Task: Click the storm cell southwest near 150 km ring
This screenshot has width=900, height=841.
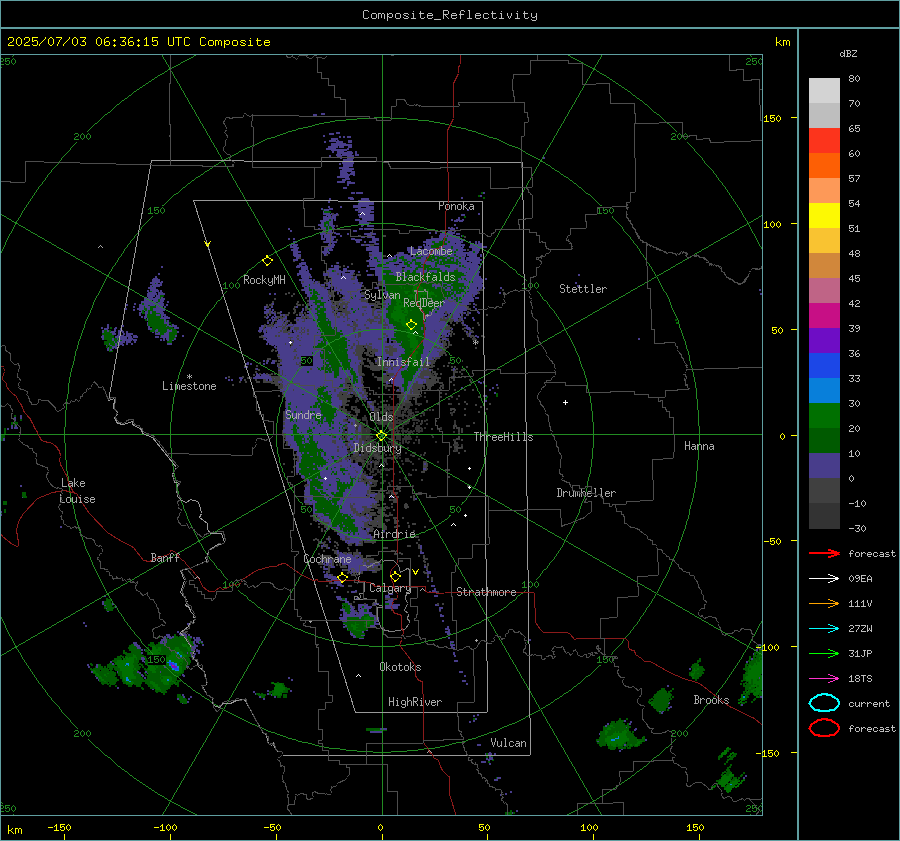Action: click(x=147, y=664)
